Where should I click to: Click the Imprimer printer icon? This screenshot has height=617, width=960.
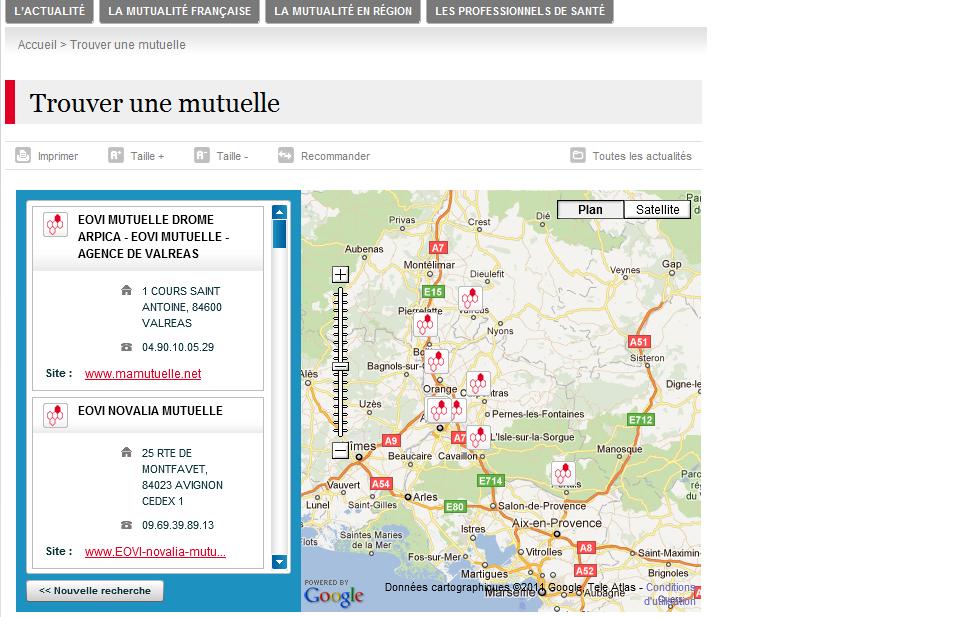[23, 155]
